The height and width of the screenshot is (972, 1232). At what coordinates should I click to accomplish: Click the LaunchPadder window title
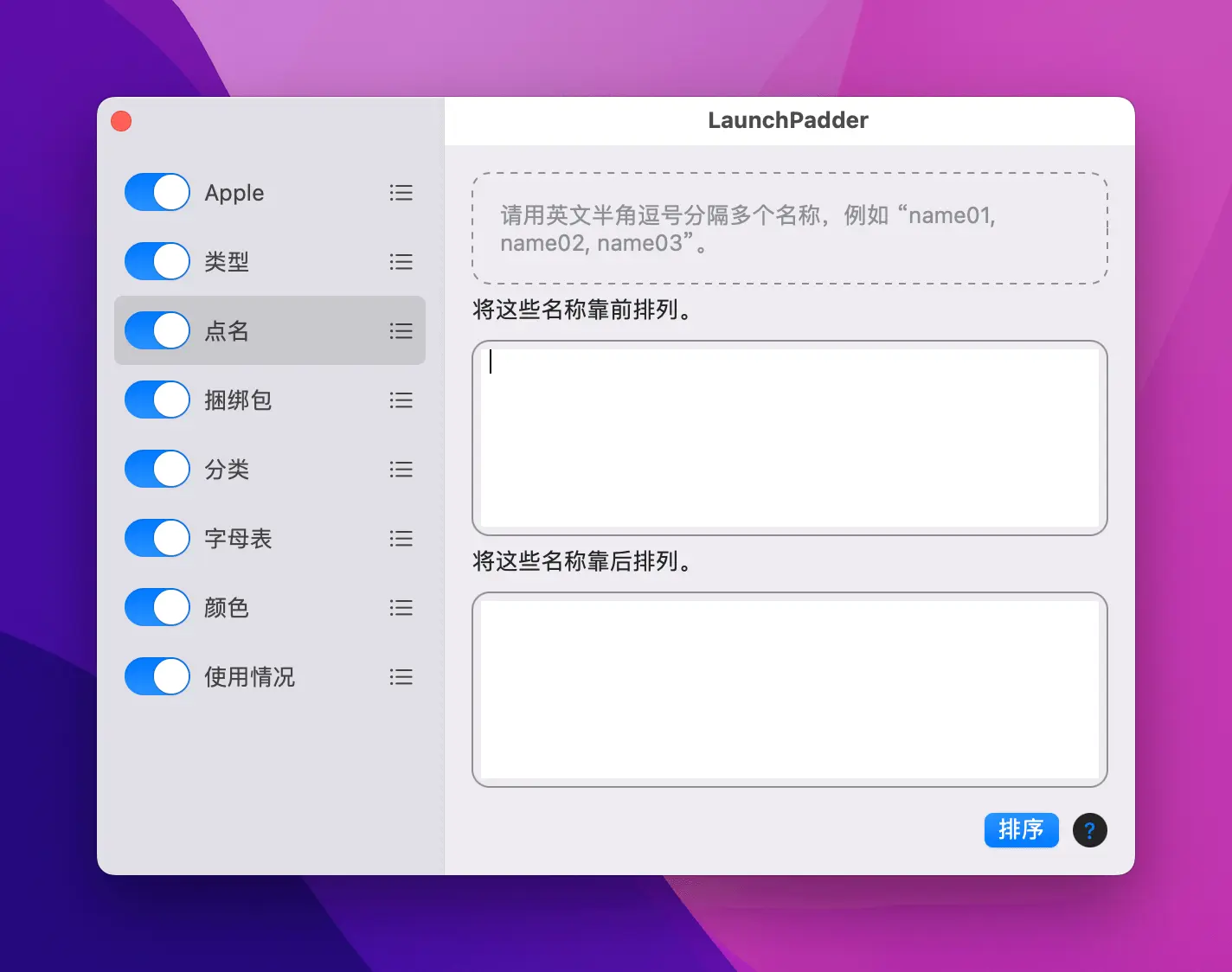click(x=788, y=120)
